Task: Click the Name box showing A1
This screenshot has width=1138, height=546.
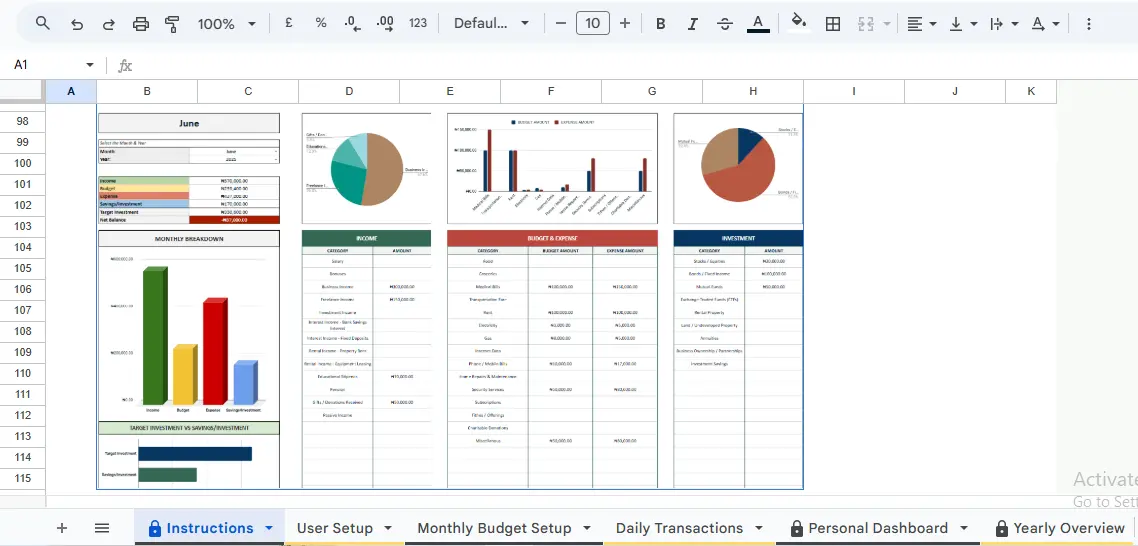Action: tap(53, 65)
